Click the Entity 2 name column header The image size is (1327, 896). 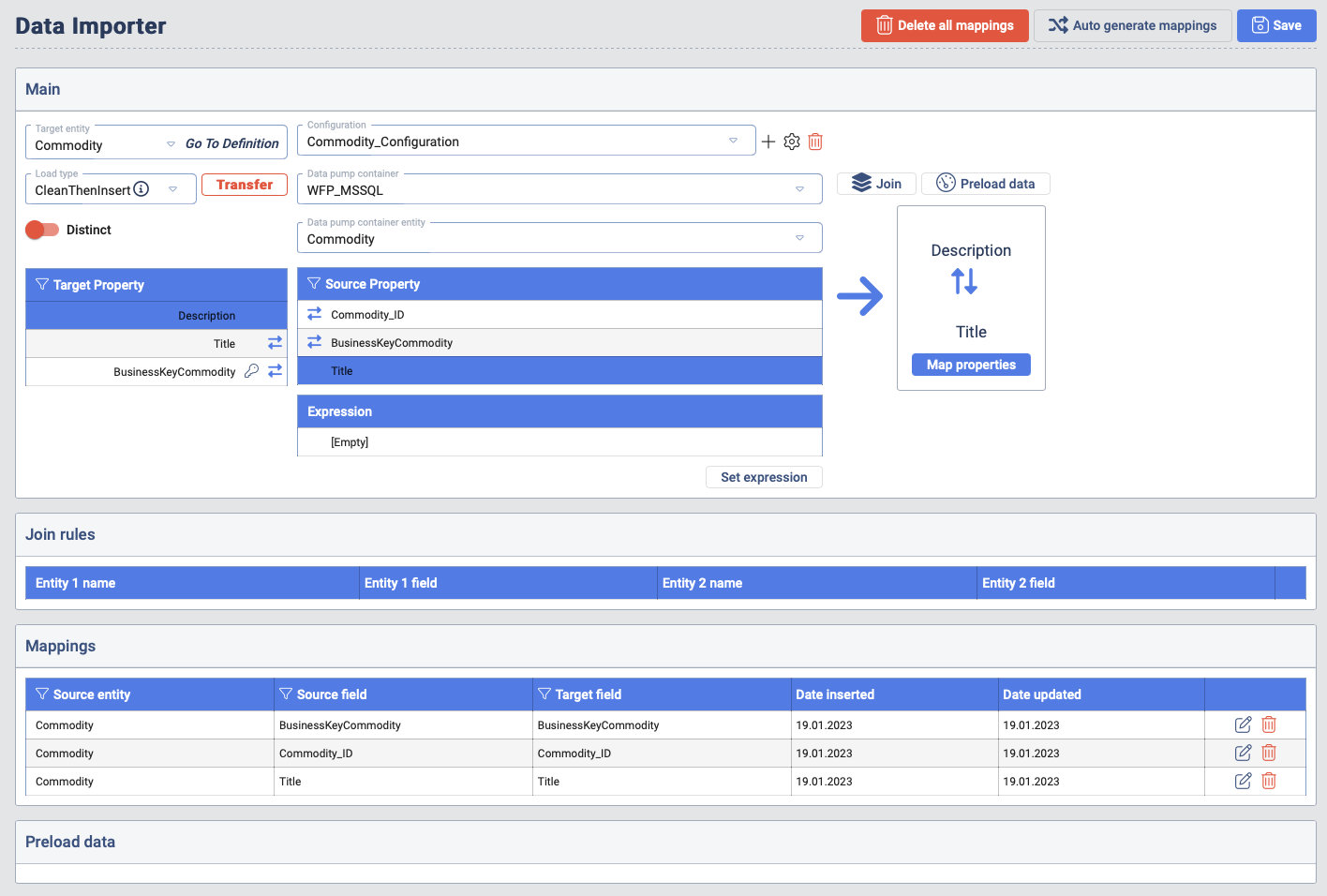817,583
